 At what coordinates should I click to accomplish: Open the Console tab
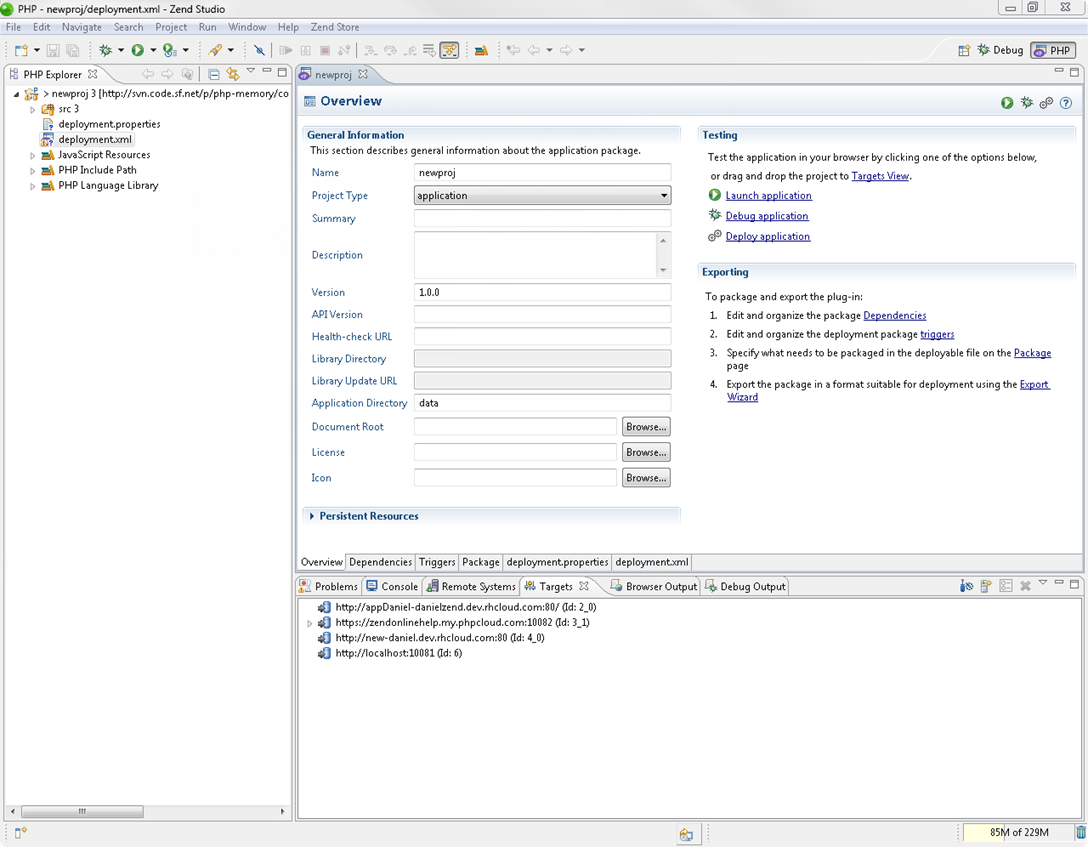click(393, 586)
